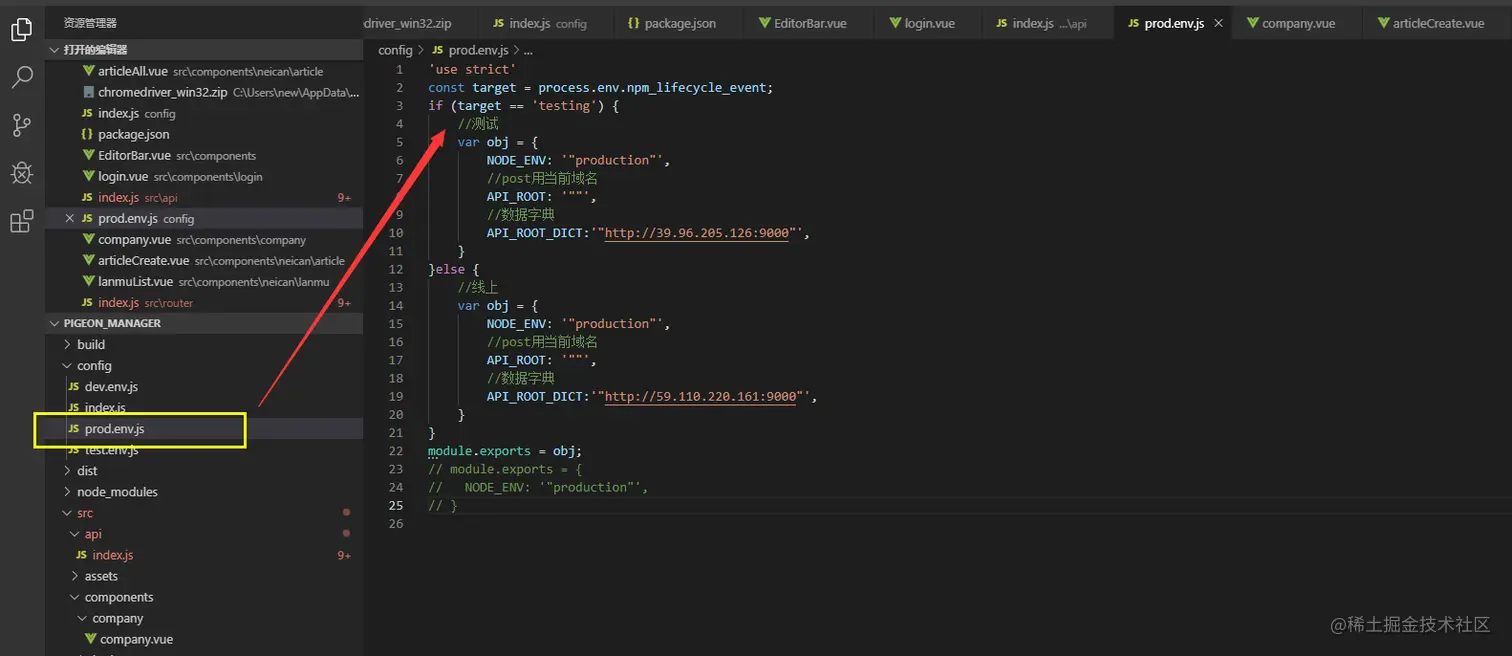Open index.js config in open editors
This screenshot has width=1512, height=656.
204,113
